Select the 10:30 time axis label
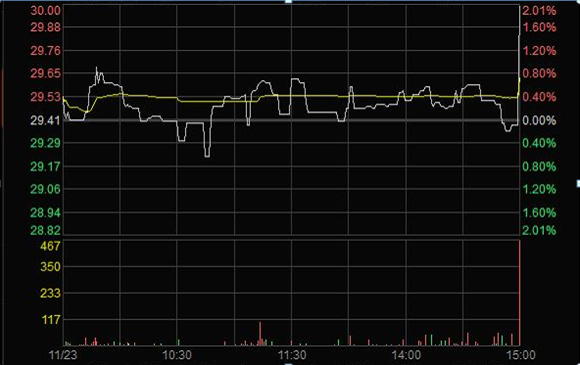This screenshot has height=365, width=580. pyautogui.click(x=177, y=355)
